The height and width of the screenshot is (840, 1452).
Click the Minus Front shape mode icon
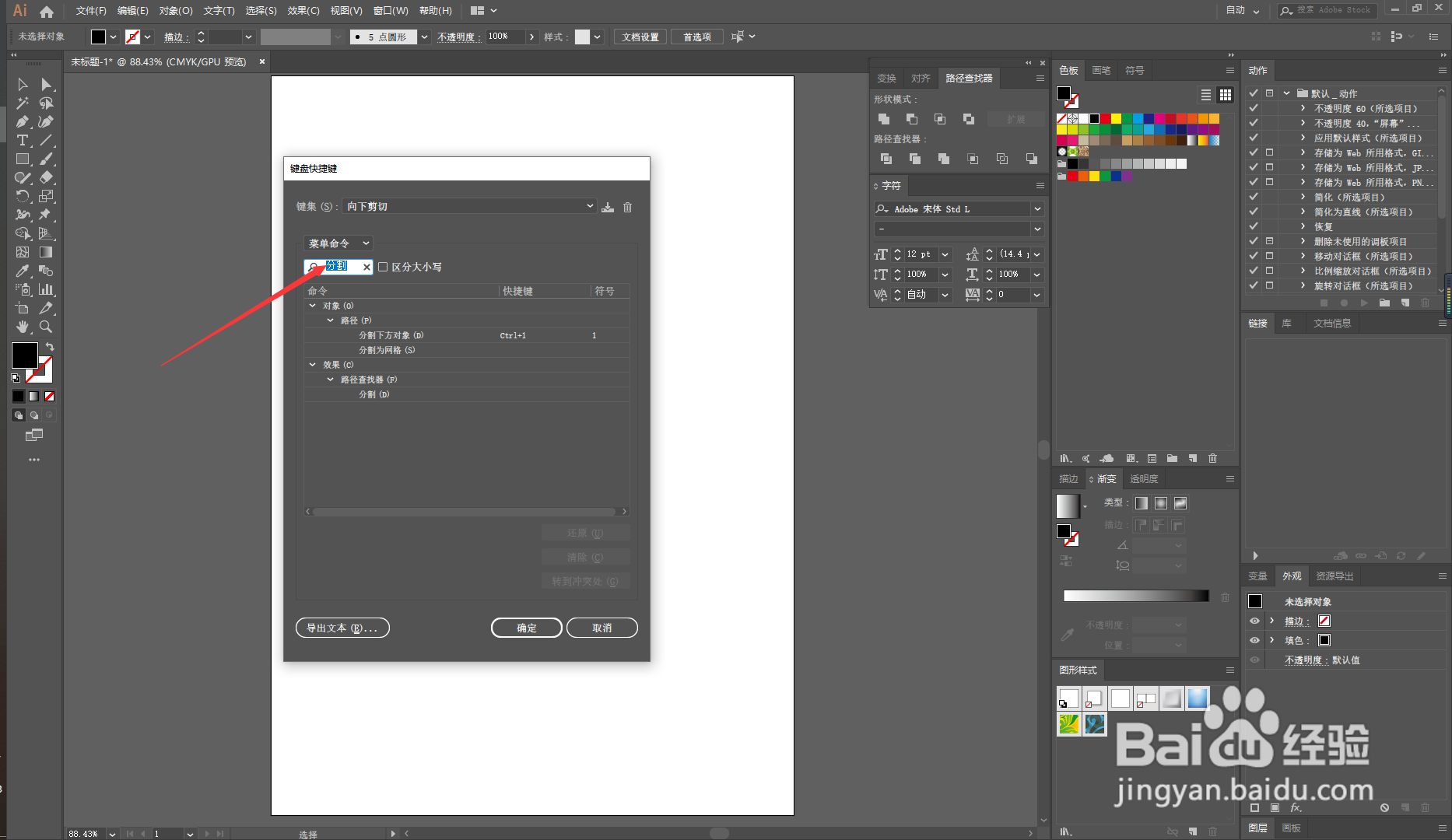[x=912, y=119]
